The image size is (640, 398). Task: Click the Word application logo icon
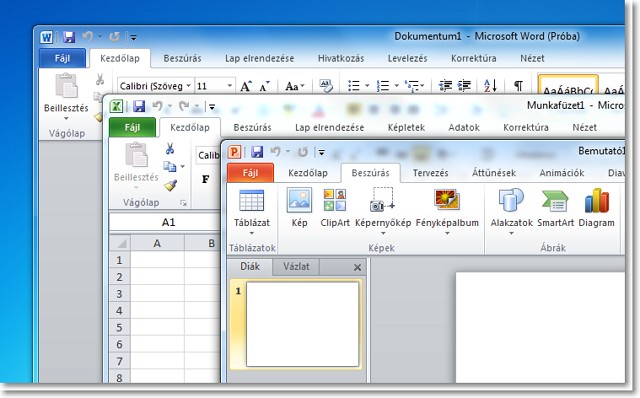(x=46, y=37)
